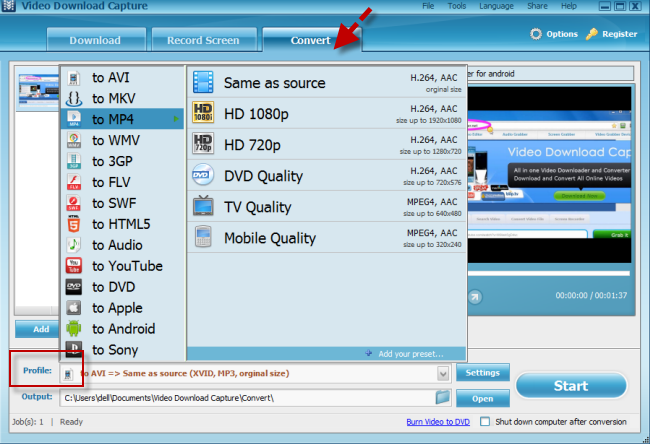Click the output folder browse icon
The height and width of the screenshot is (444, 650).
click(443, 397)
